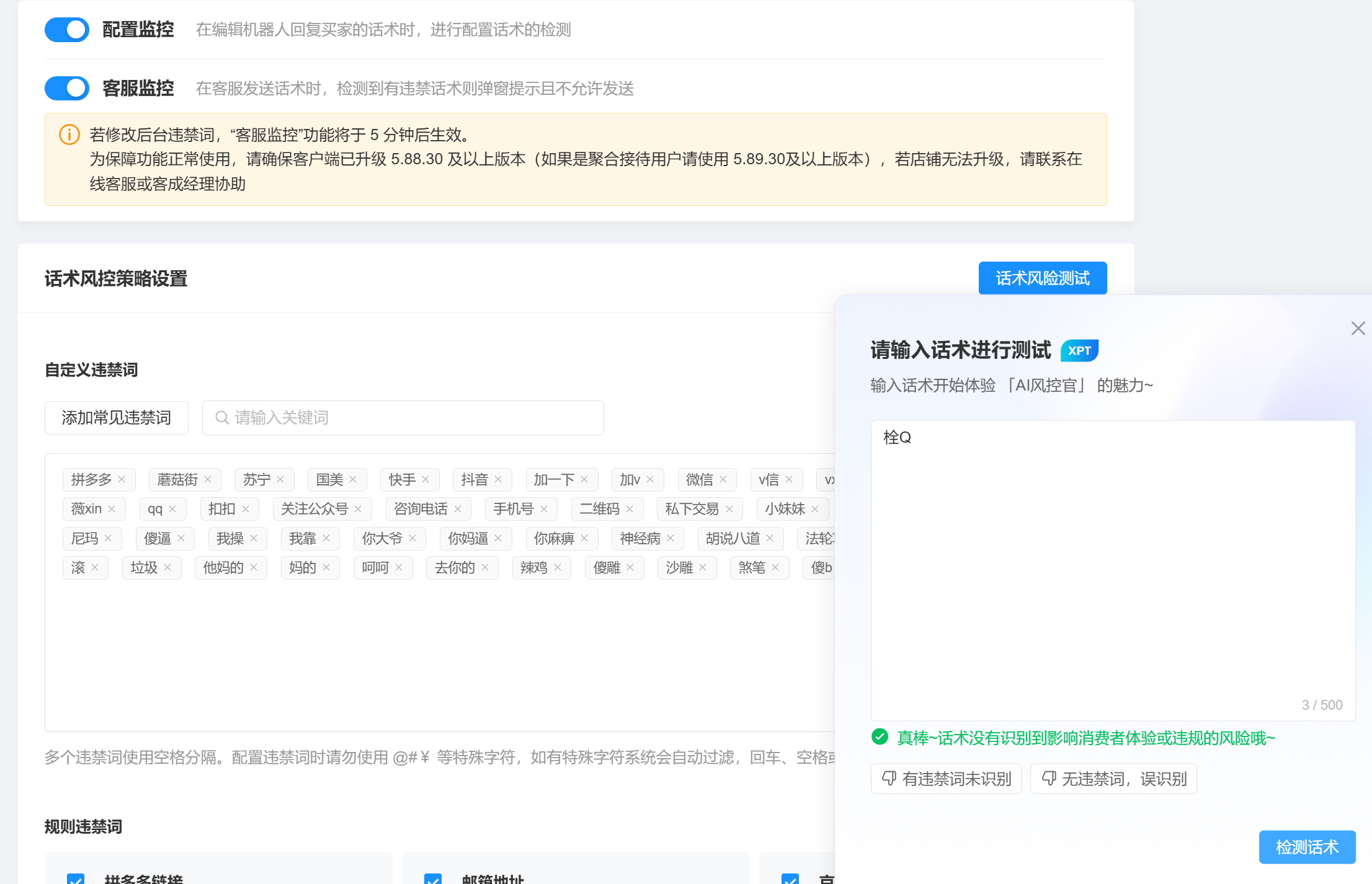1372x884 pixels.
Task: Remove the 快手 tag
Action: coord(425,479)
